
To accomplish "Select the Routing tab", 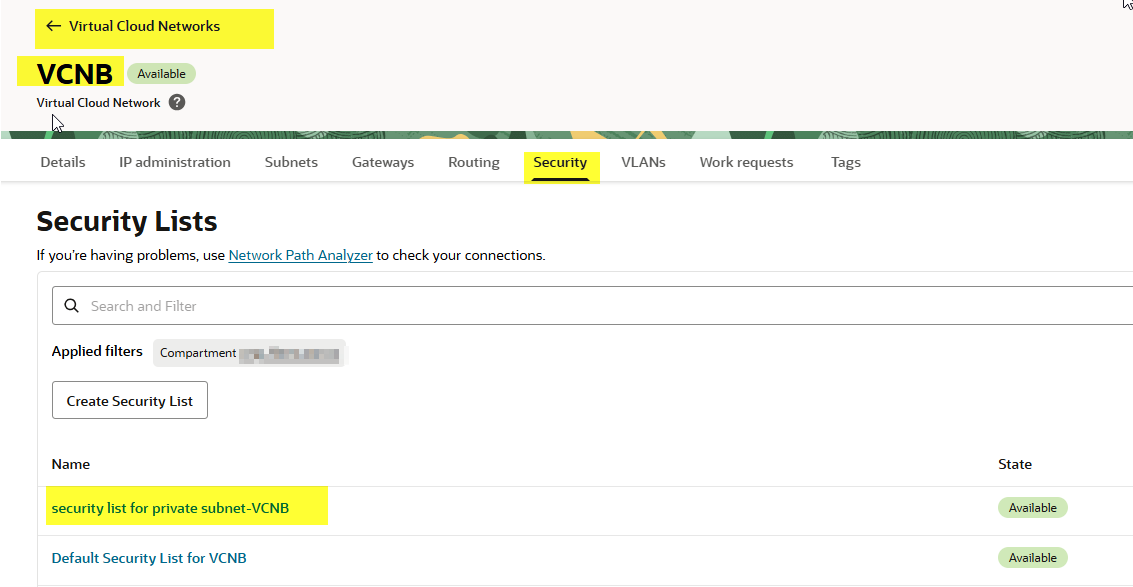I will [473, 162].
